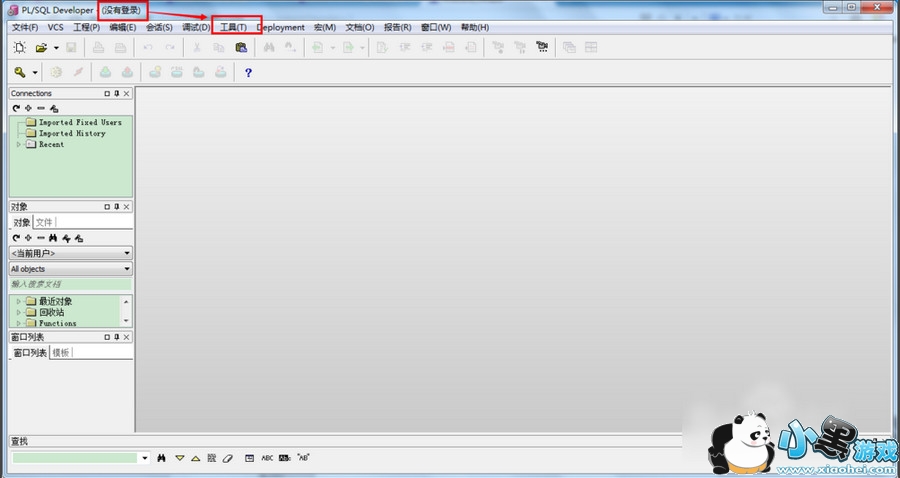Refresh the Connections panel list
900x478 pixels.
16,108
